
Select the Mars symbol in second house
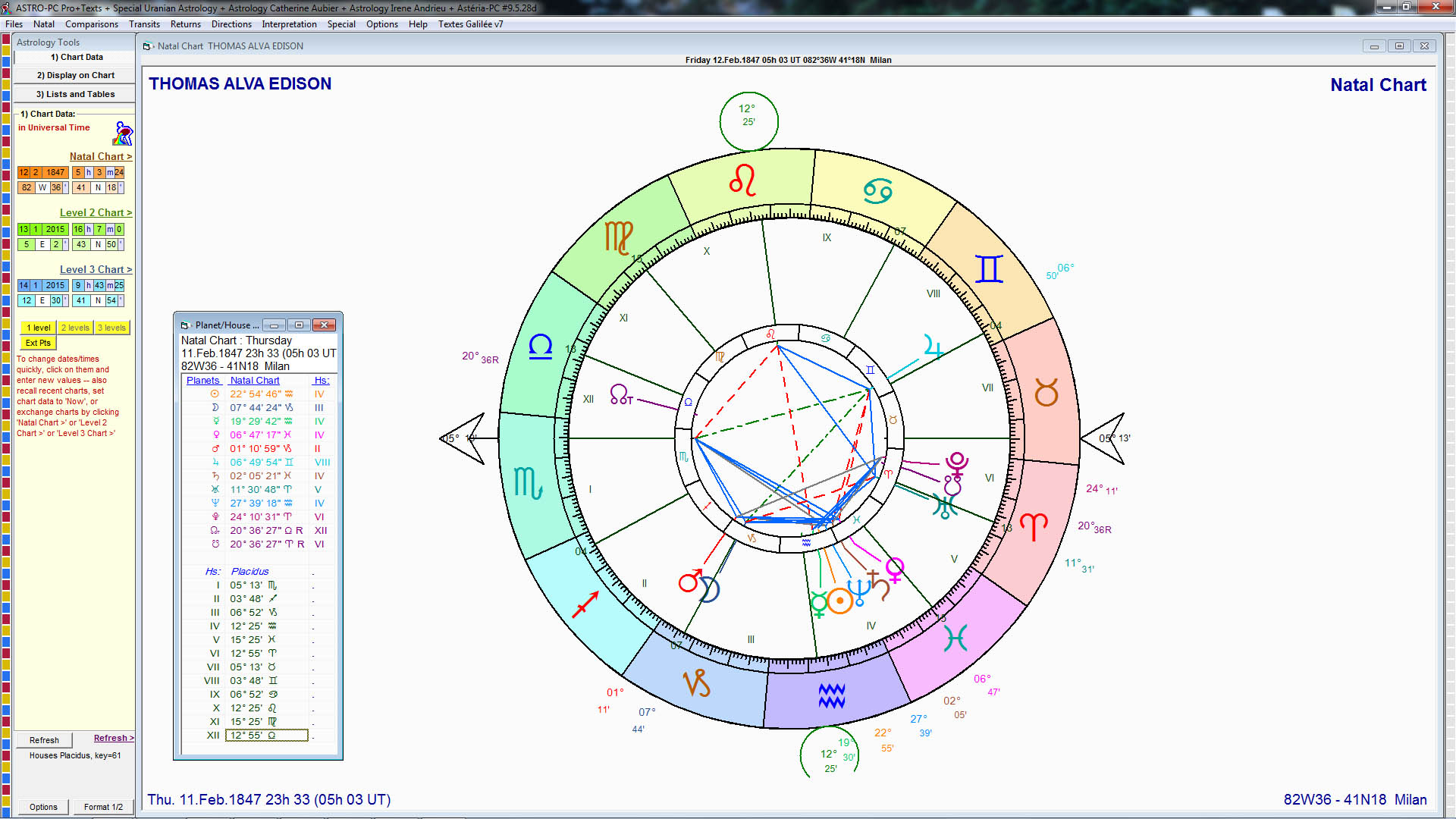pos(689,581)
